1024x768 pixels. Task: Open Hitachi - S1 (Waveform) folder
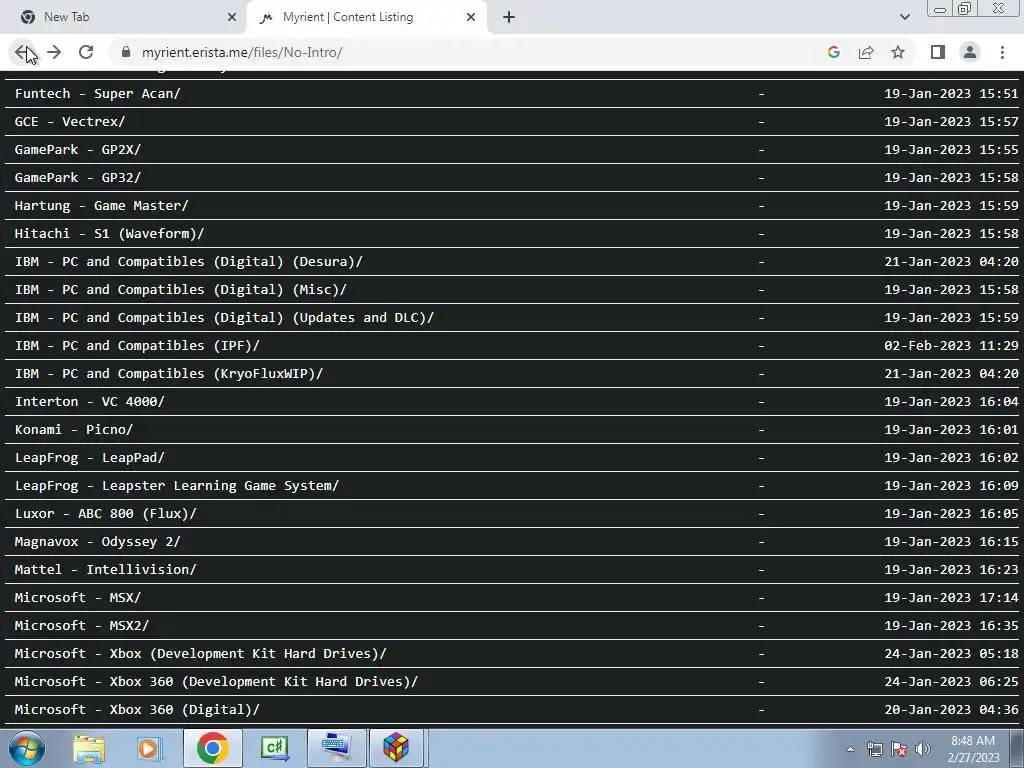[x=109, y=234]
